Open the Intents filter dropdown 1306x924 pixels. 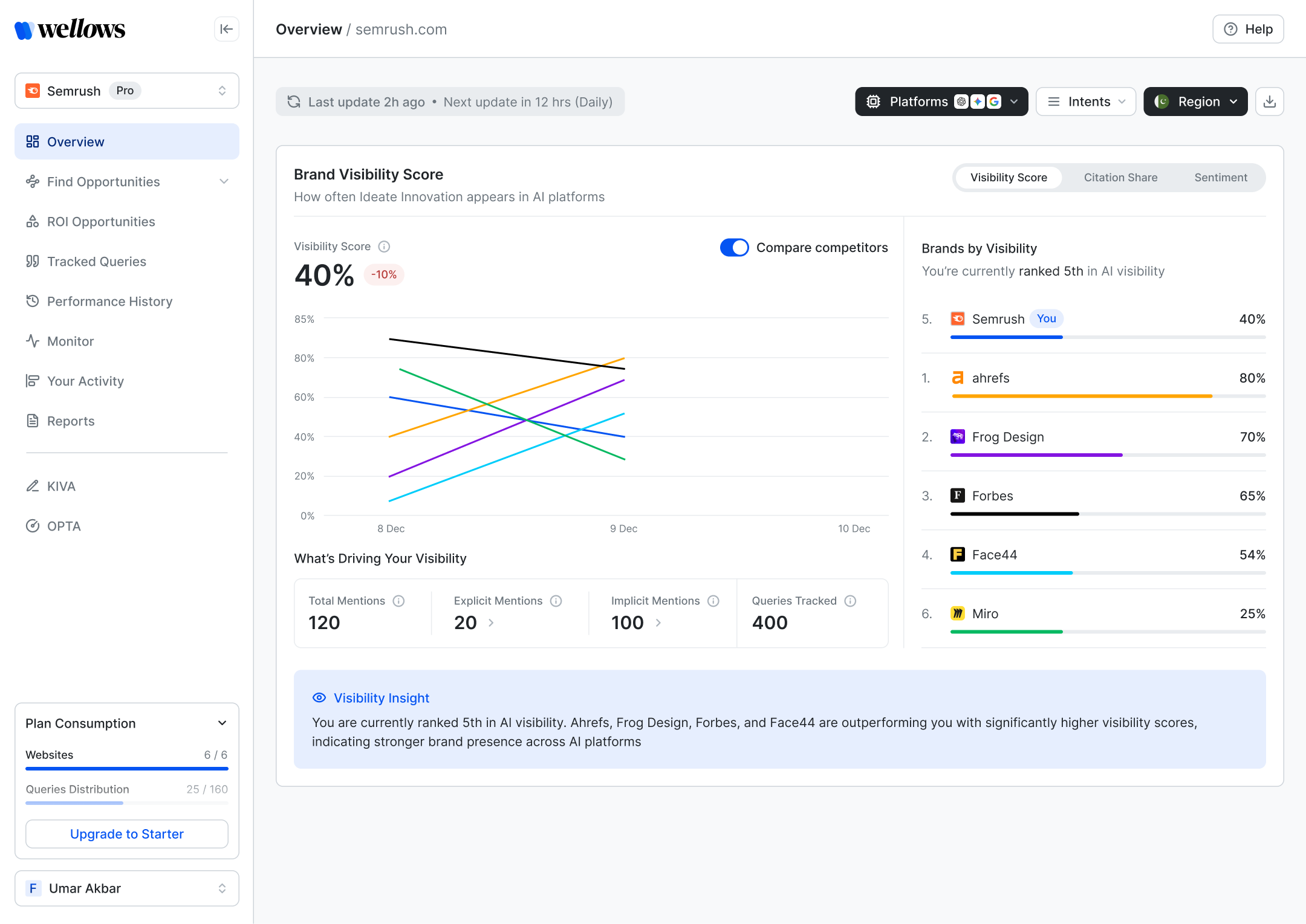coord(1086,102)
